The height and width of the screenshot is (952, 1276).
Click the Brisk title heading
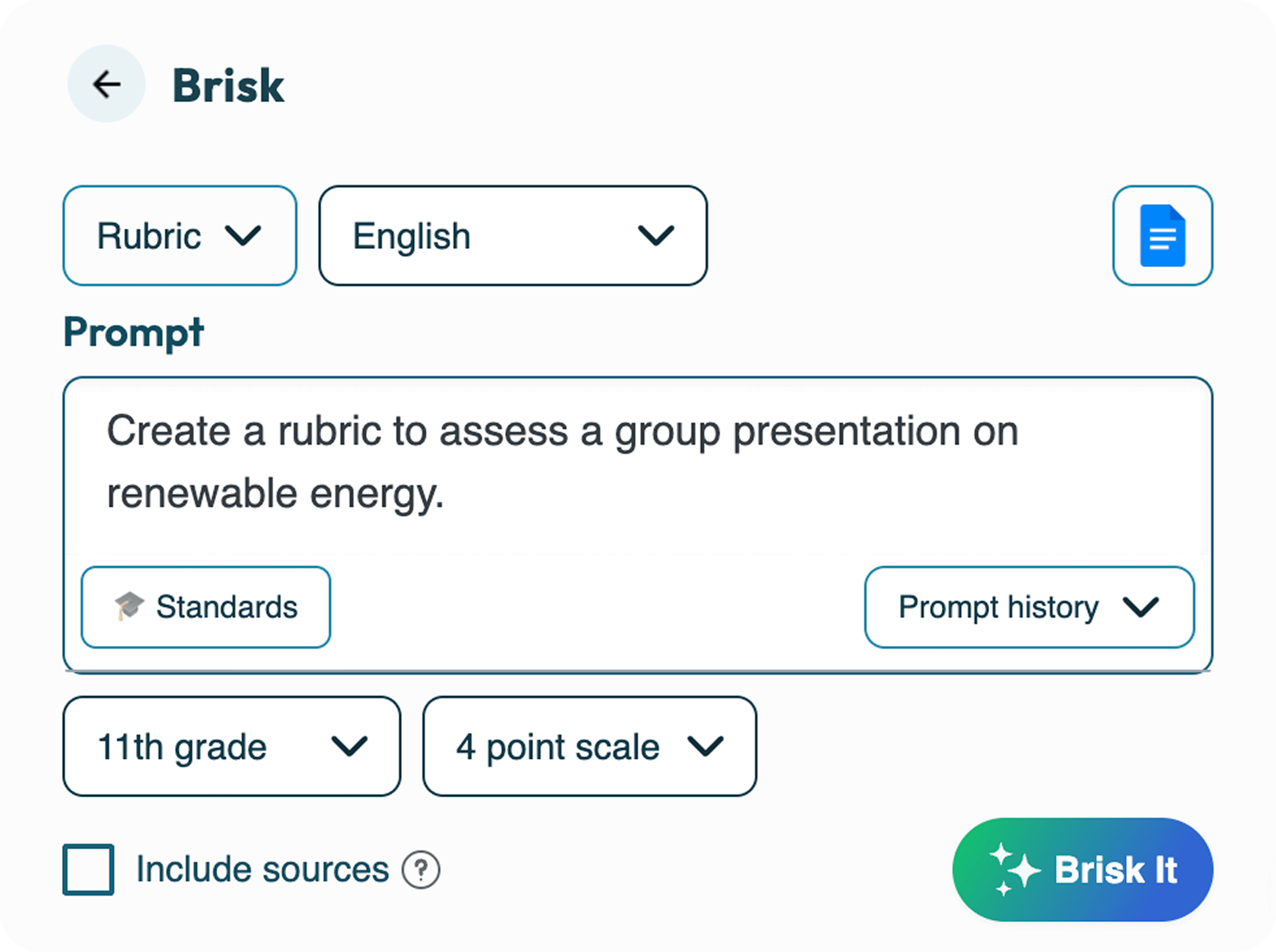click(x=228, y=86)
